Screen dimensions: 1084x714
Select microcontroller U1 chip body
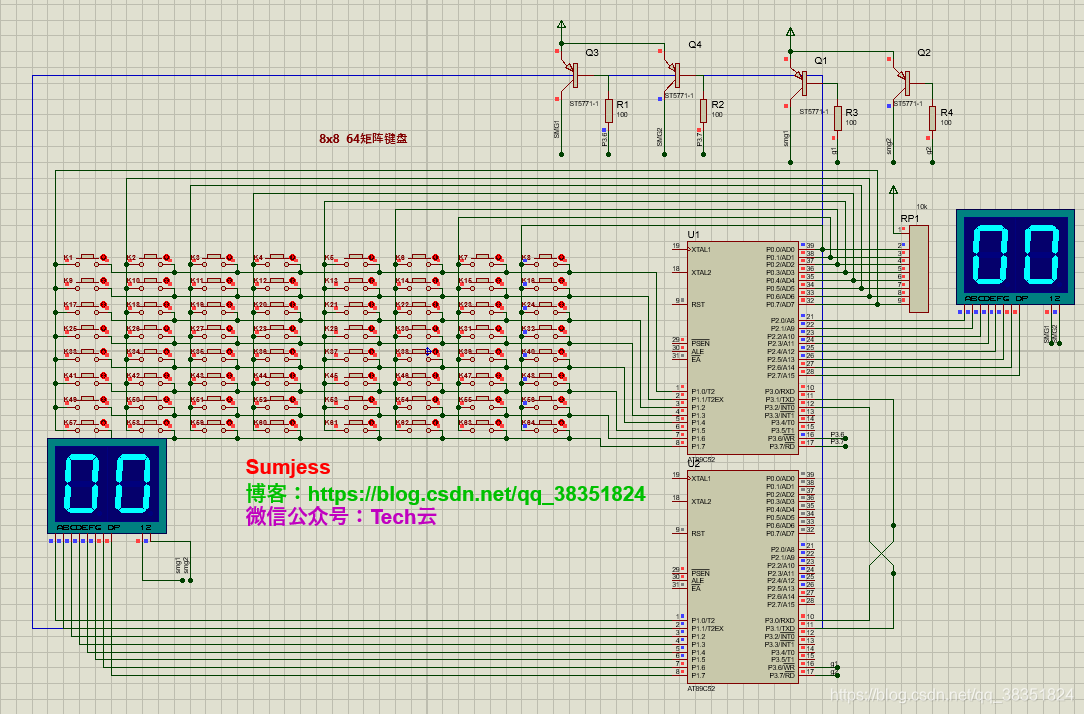click(743, 348)
